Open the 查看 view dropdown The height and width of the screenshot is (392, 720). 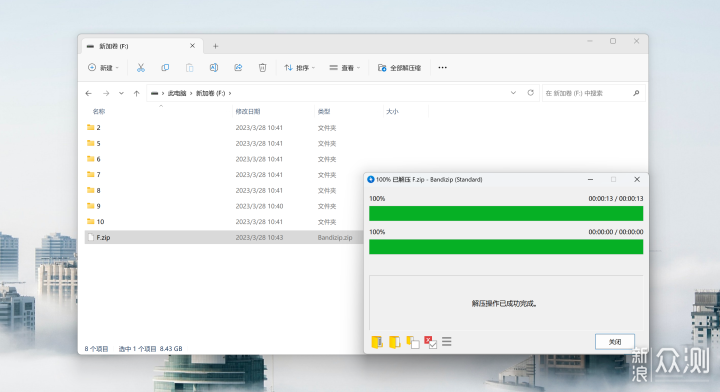pos(344,67)
